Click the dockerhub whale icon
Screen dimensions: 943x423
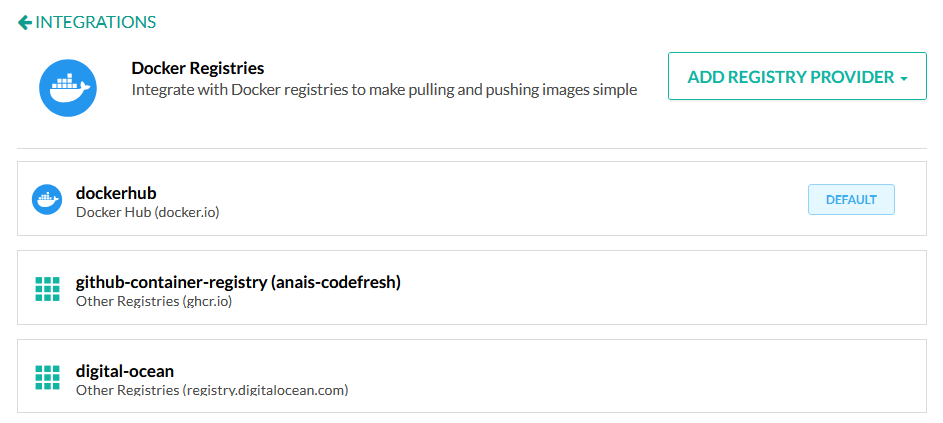47,199
